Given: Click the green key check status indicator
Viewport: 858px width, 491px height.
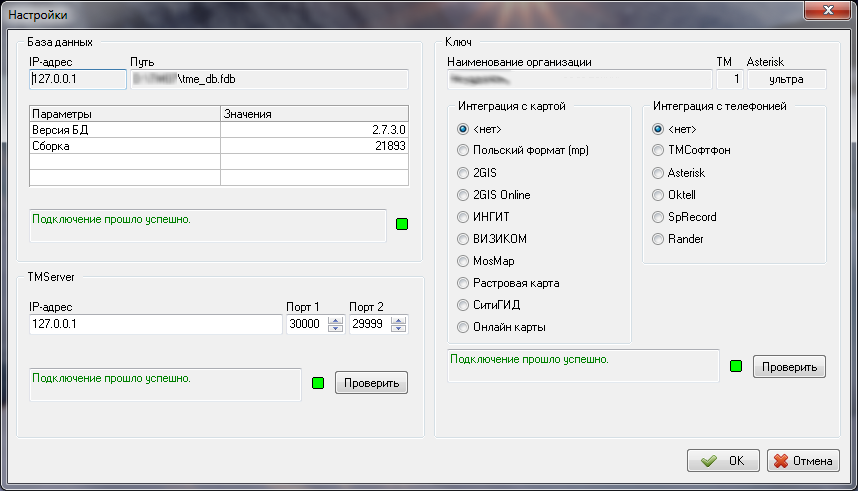Looking at the screenshot, I should [736, 366].
